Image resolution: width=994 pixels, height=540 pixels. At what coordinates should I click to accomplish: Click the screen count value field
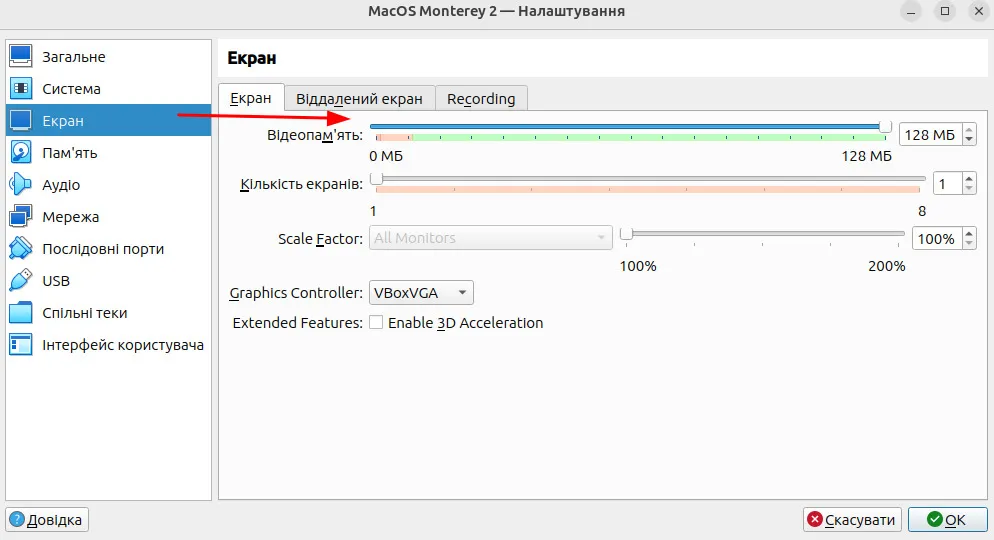coord(948,184)
